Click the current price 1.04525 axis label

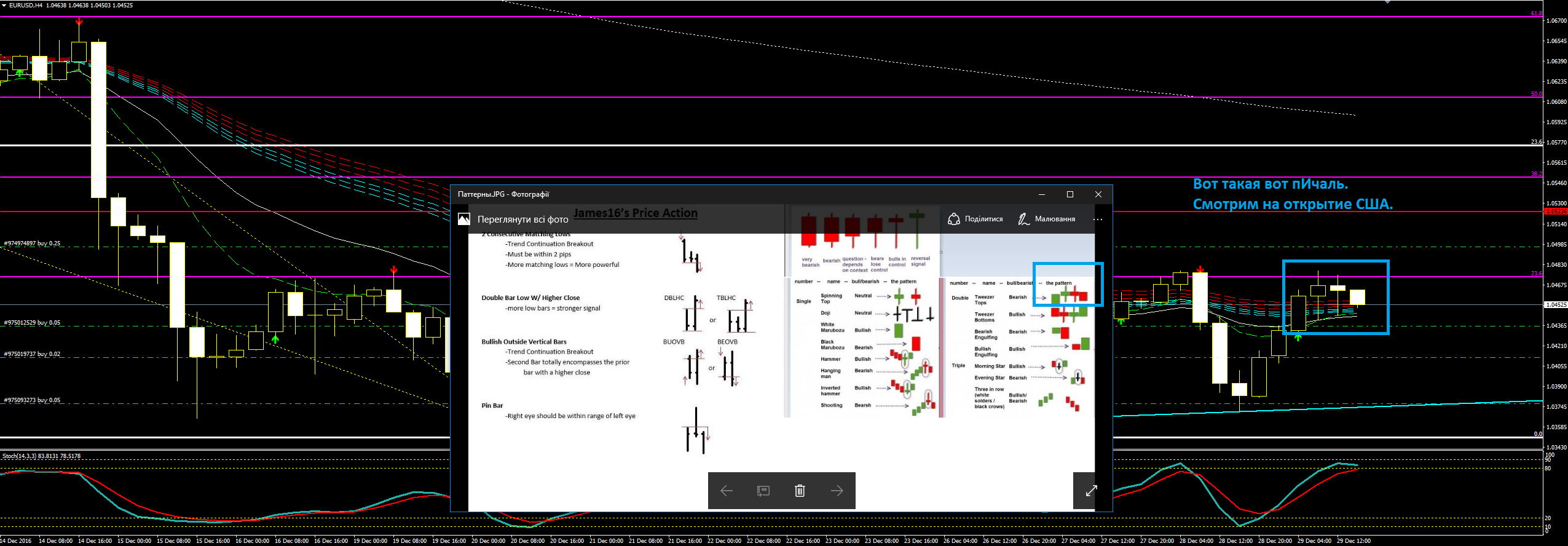coord(1556,304)
